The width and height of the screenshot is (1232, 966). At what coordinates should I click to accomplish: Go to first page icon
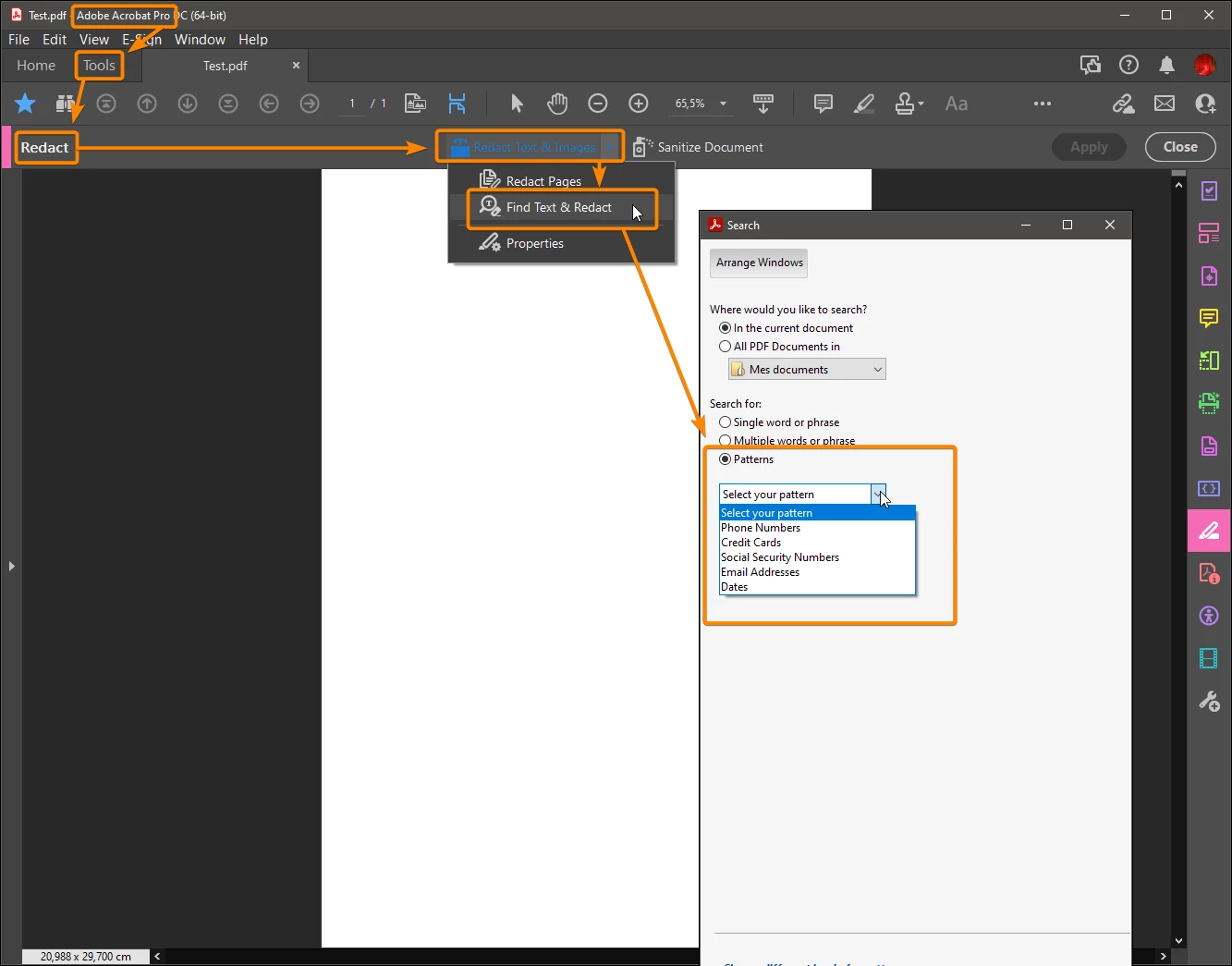coord(106,104)
